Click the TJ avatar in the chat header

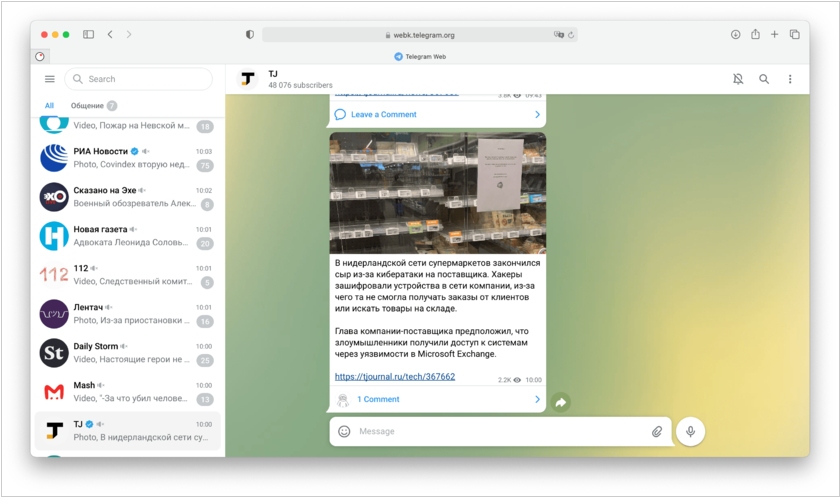[x=247, y=79]
